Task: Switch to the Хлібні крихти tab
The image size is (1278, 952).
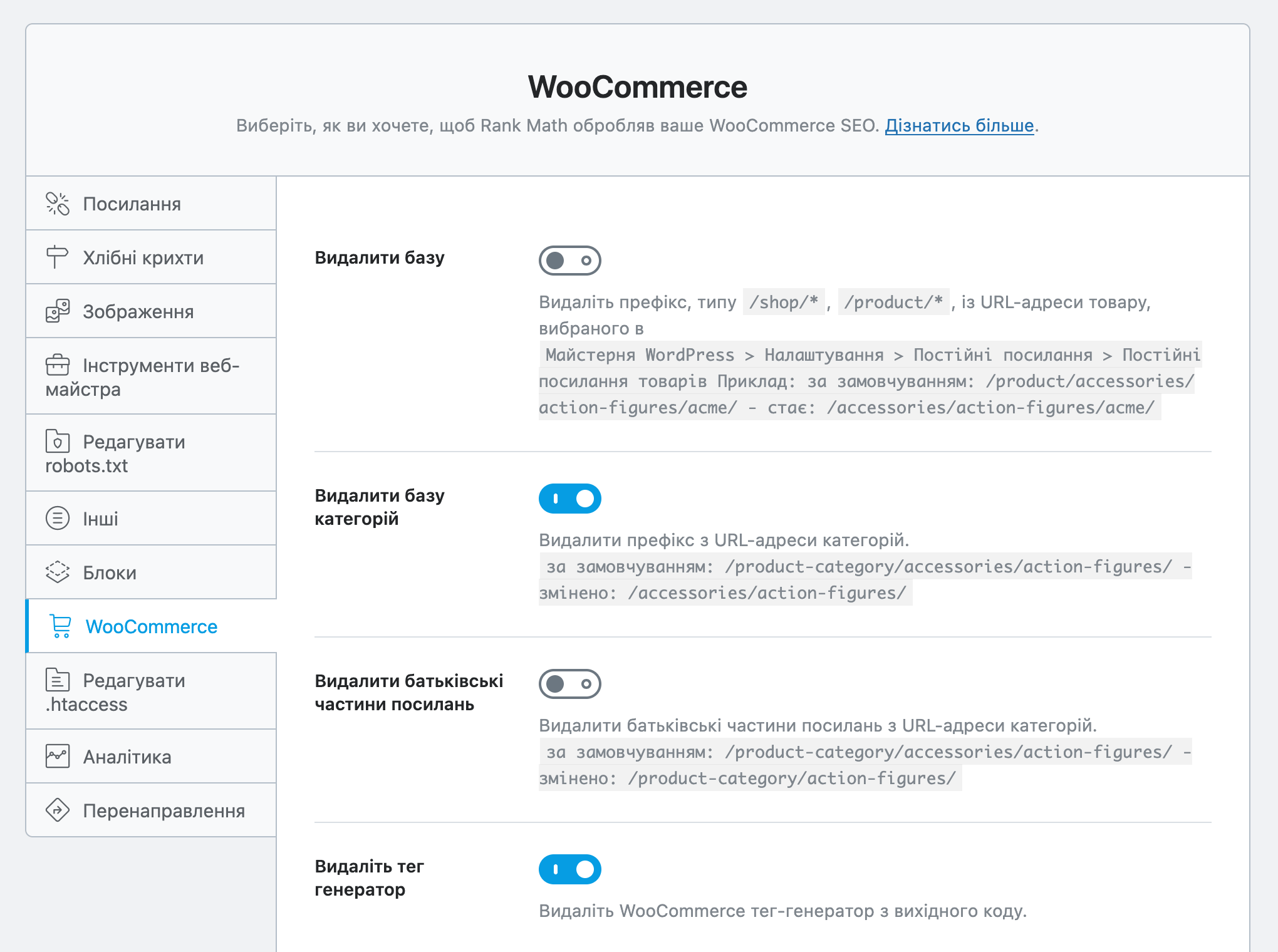Action: click(x=151, y=257)
